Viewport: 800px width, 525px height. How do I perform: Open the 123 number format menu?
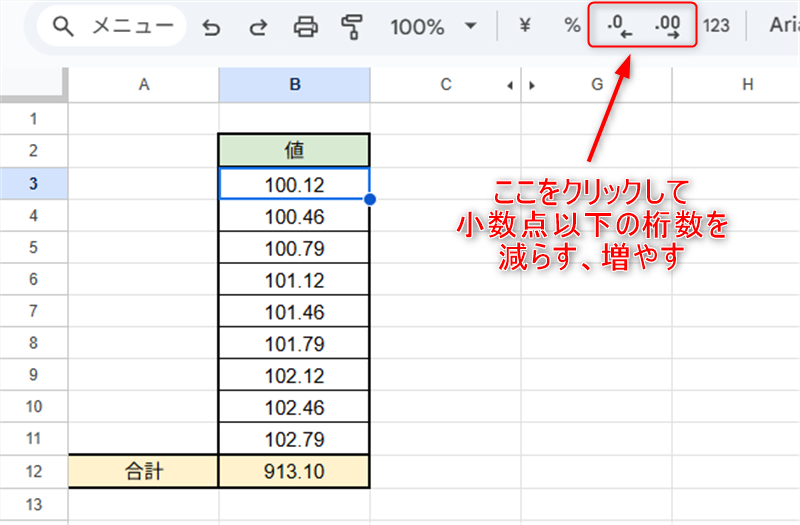(716, 26)
